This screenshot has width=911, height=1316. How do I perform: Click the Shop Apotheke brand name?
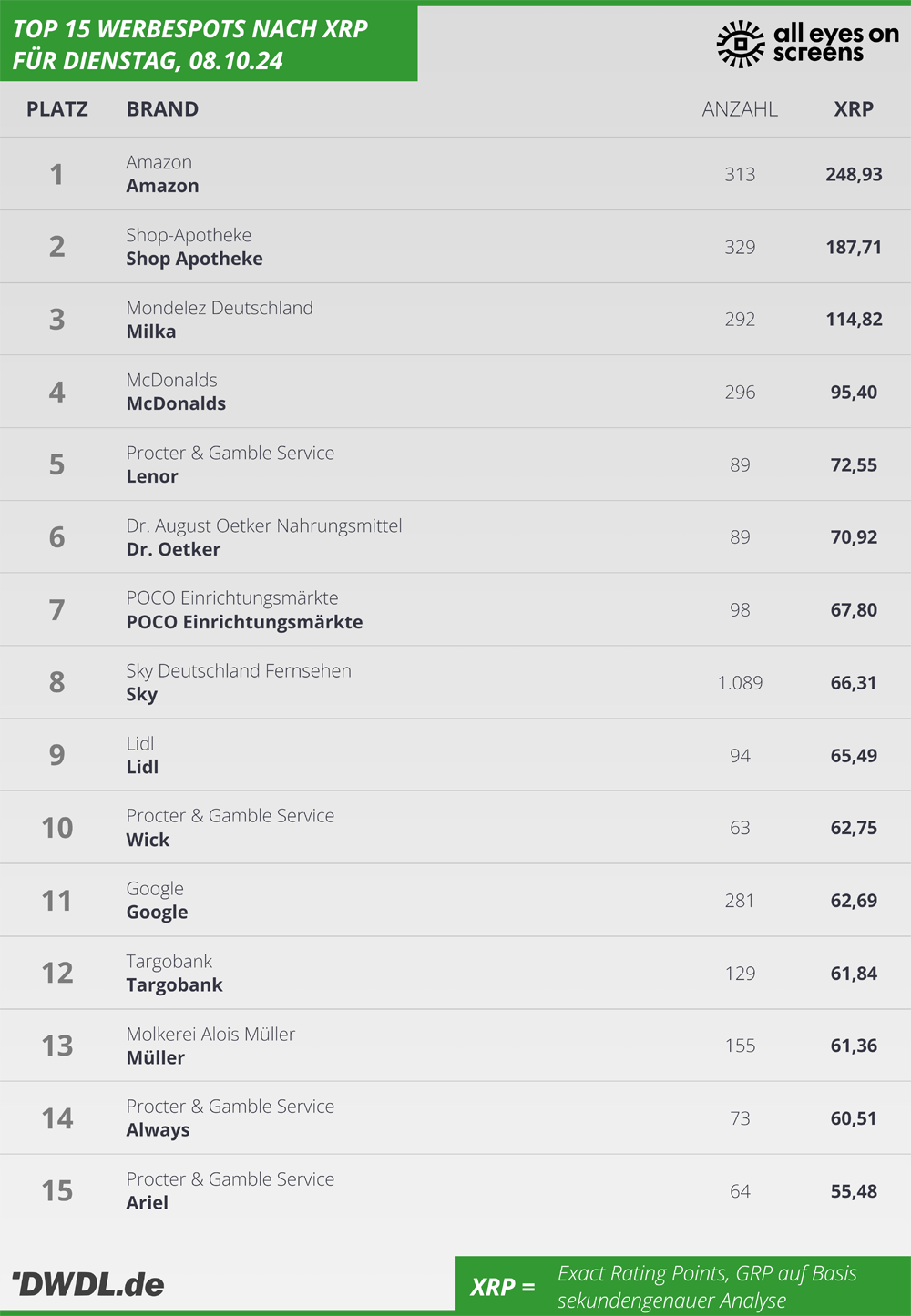coord(194,259)
